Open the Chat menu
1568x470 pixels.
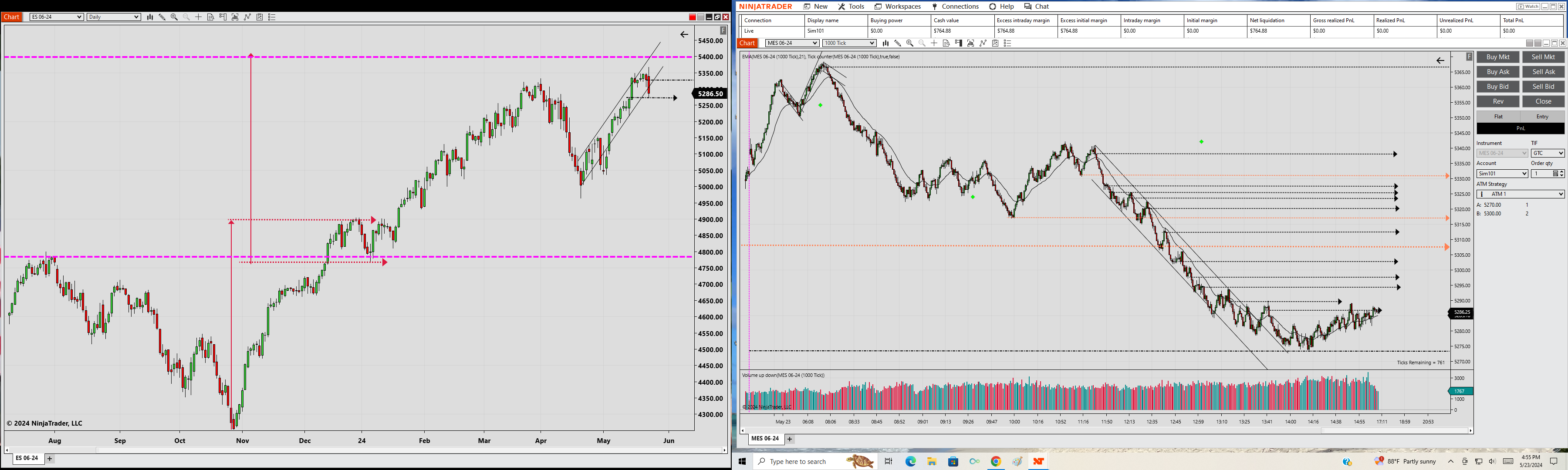coord(1037,7)
